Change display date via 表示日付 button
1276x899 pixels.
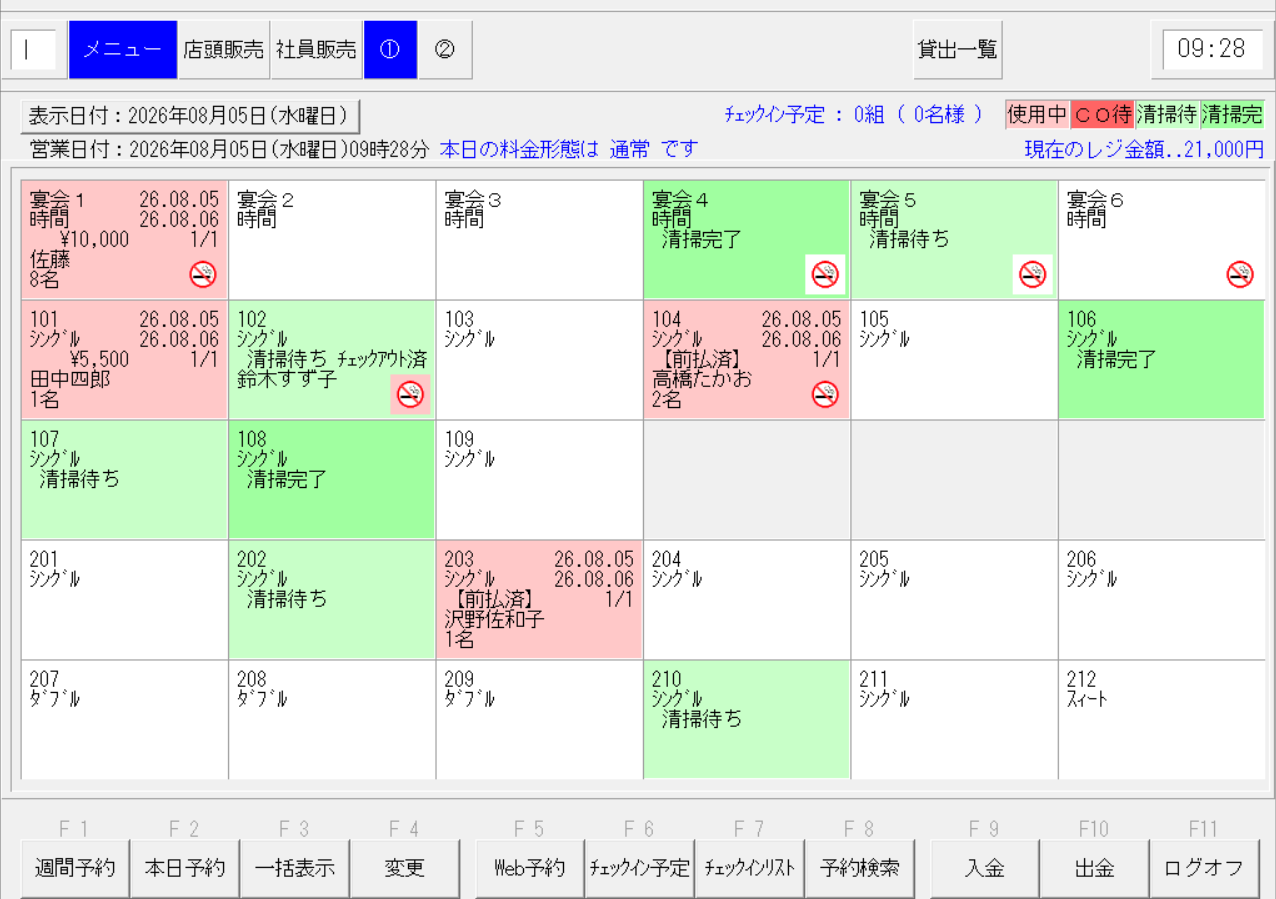pyautogui.click(x=190, y=116)
